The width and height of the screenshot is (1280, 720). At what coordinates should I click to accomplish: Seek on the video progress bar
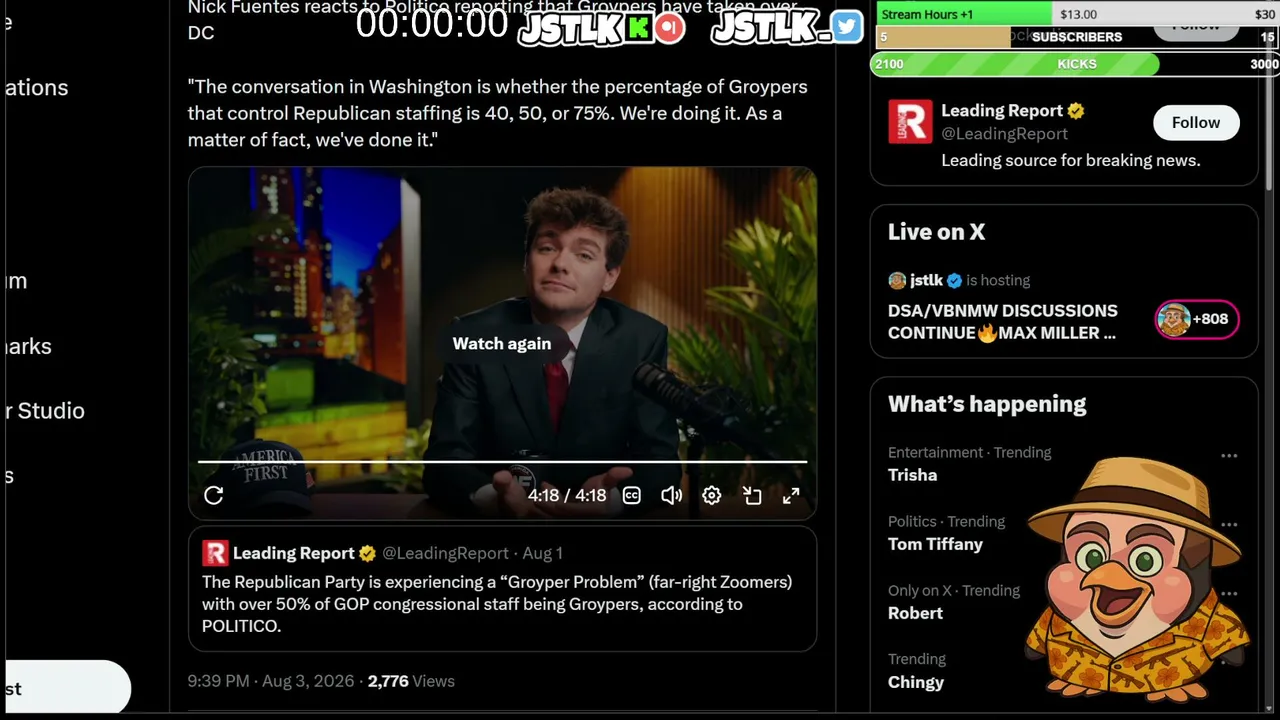[502, 462]
